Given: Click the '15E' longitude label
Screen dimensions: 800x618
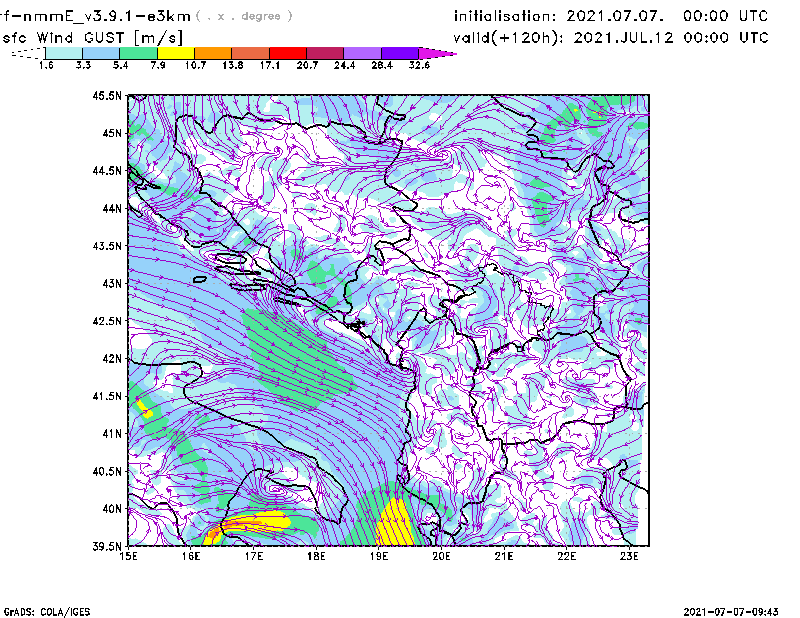Looking at the screenshot, I should click(x=128, y=556).
